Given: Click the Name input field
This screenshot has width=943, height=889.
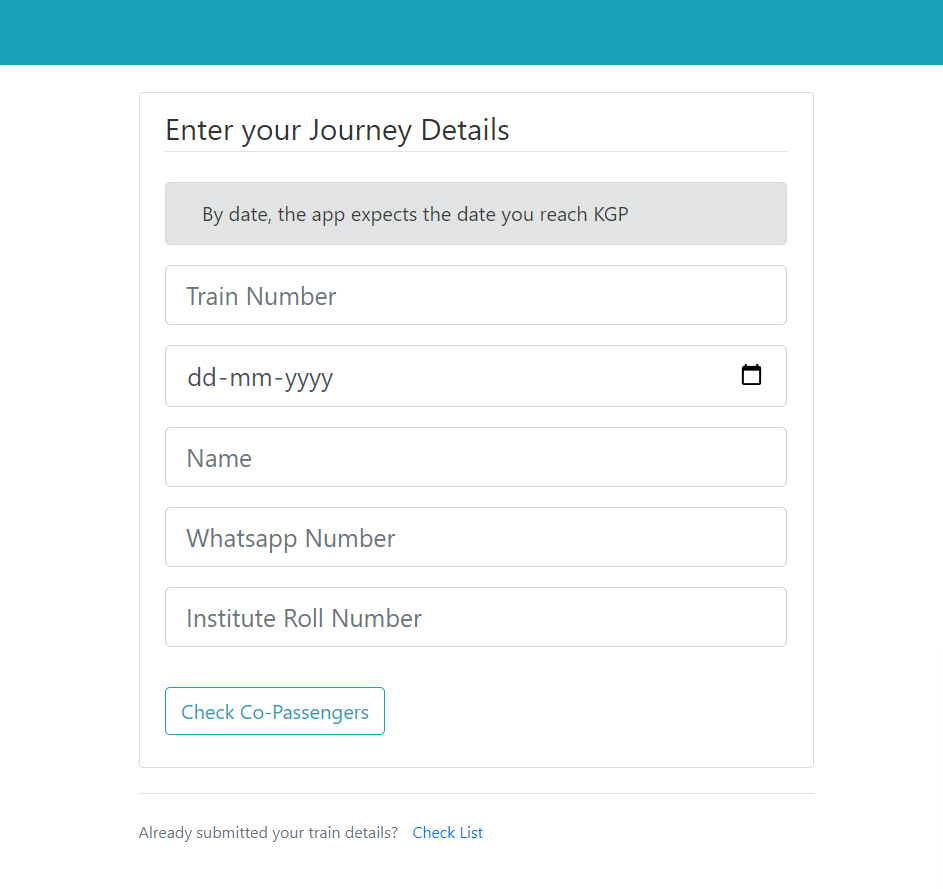Looking at the screenshot, I should [x=476, y=457].
